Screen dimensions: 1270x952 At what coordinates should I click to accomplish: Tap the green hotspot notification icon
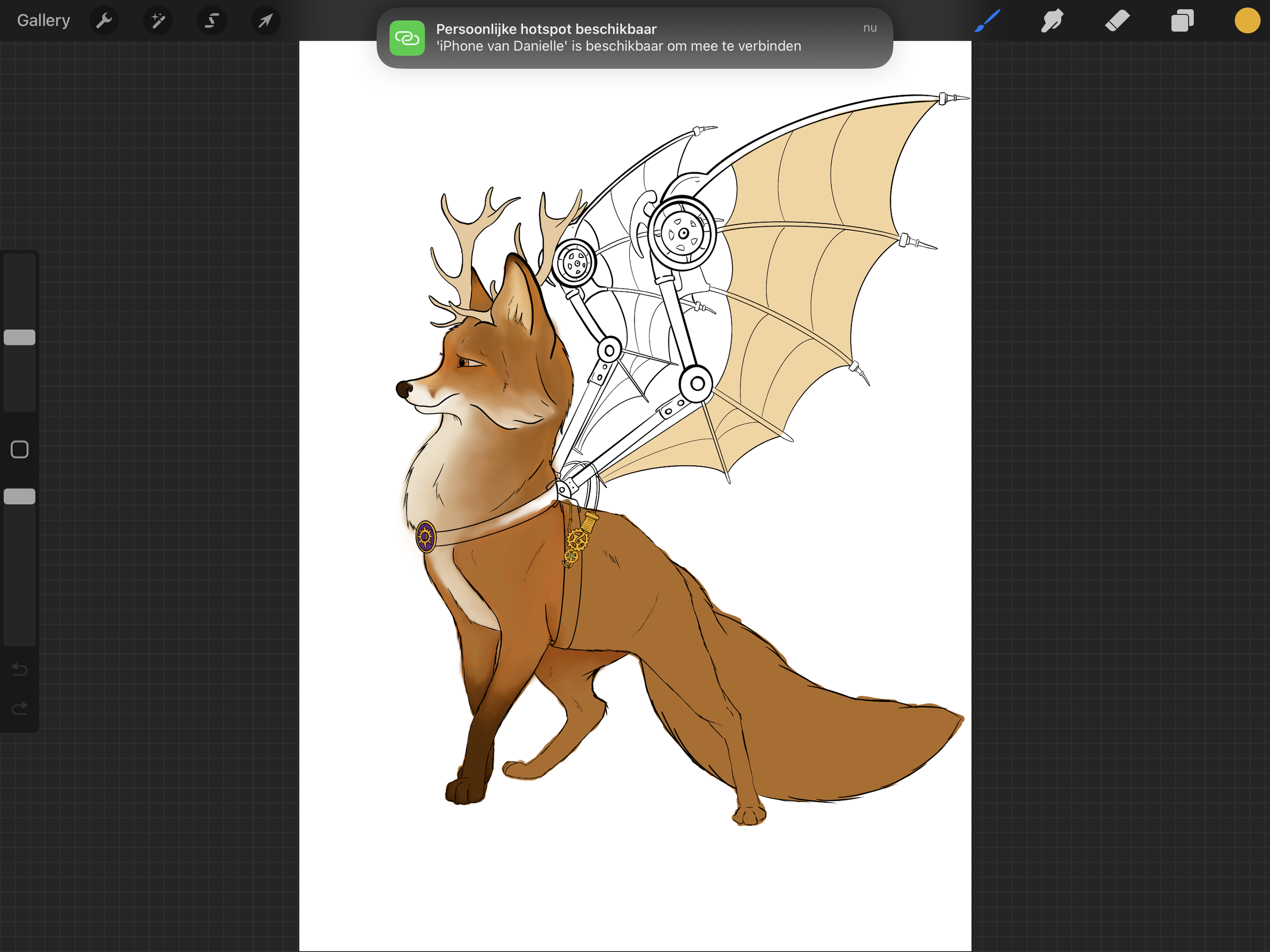pyautogui.click(x=407, y=38)
